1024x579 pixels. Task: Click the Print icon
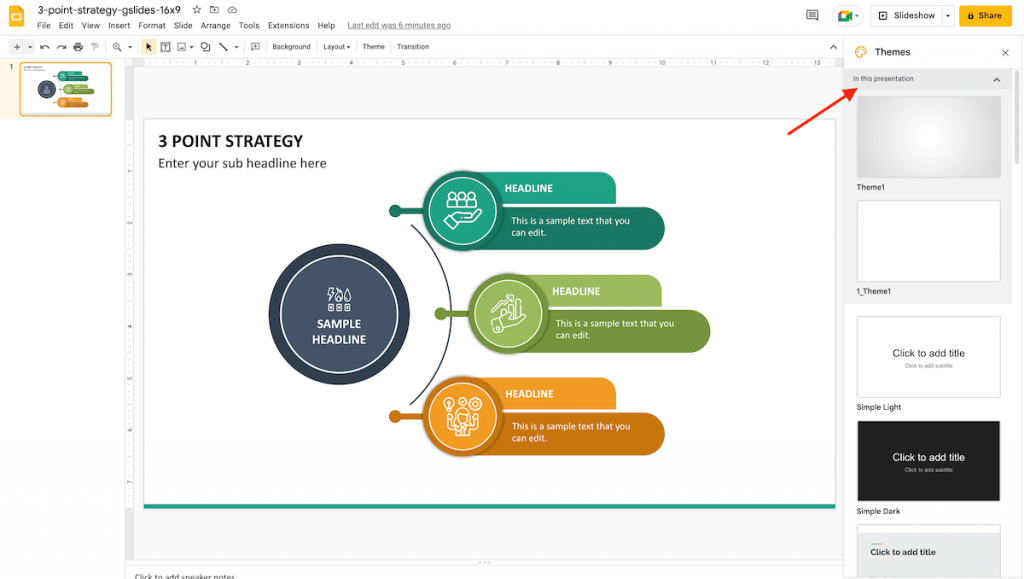[x=77, y=46]
